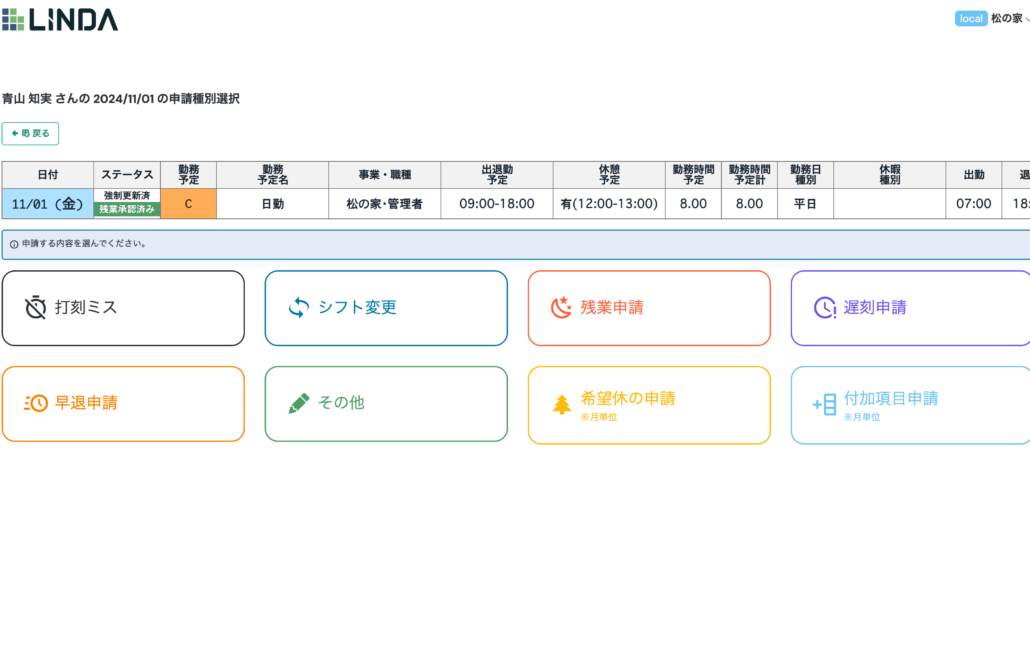Click the moon icon for 残業申請
This screenshot has height=660, width=1030.
click(561, 307)
